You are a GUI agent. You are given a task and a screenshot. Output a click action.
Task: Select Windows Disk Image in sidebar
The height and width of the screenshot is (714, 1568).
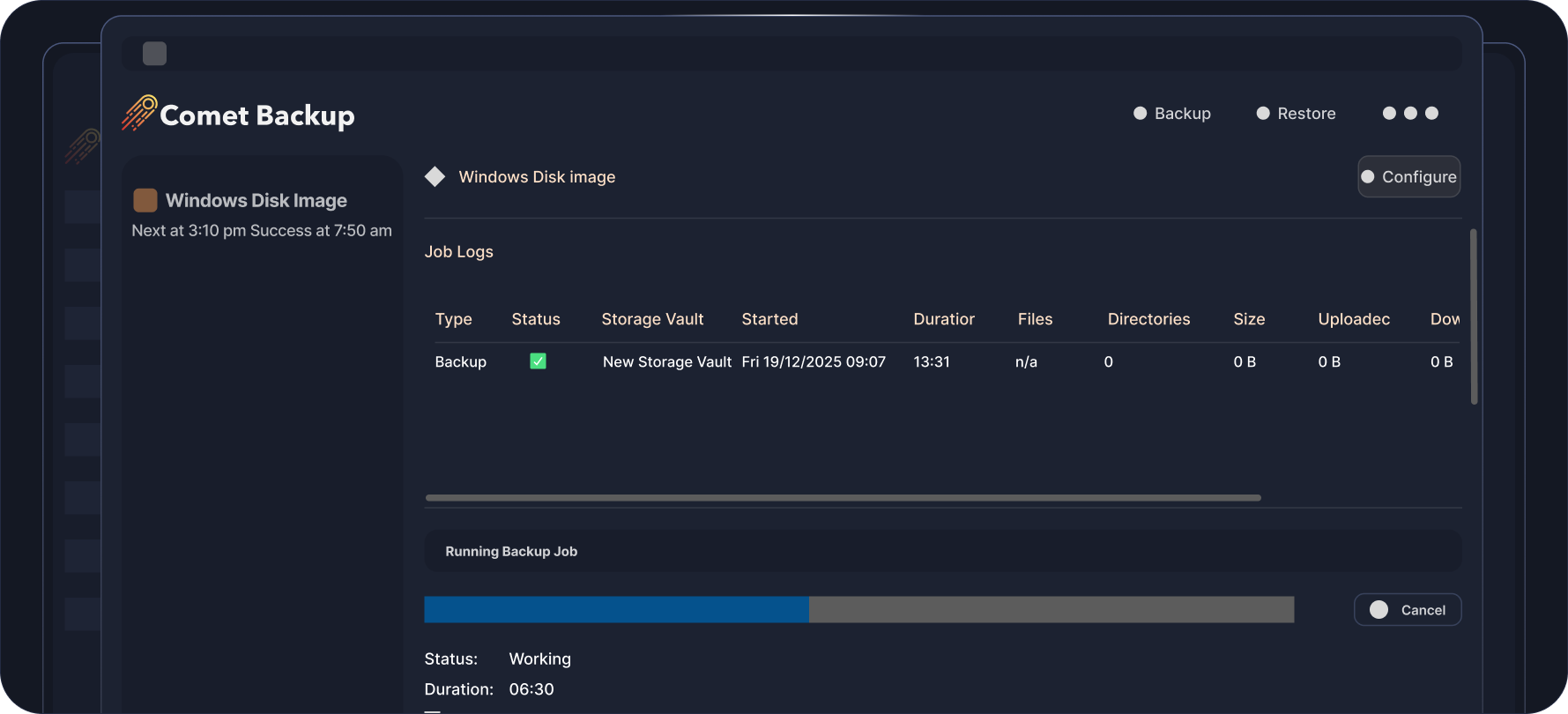256,201
